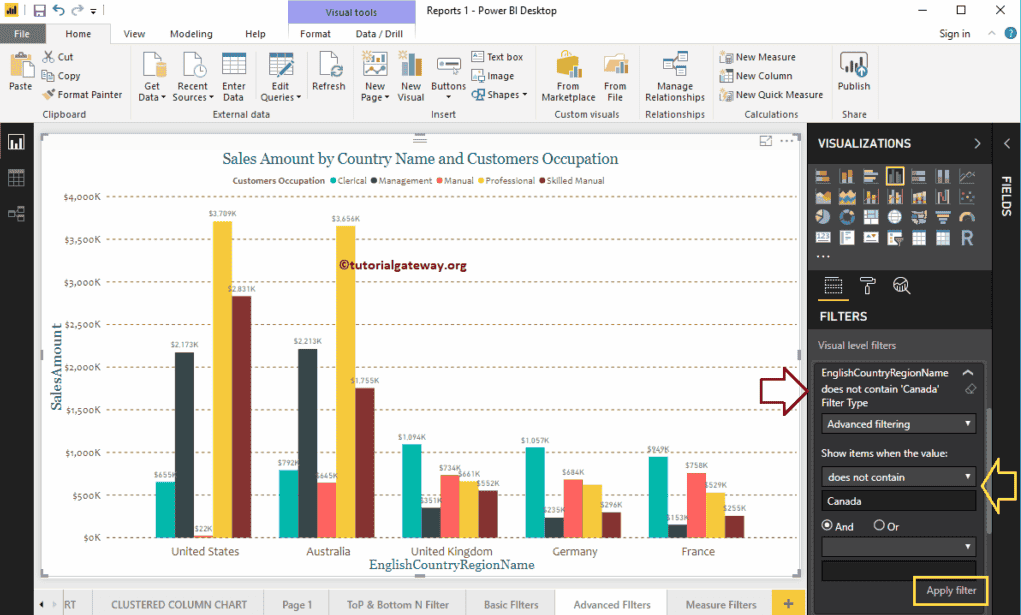Image resolution: width=1021 pixels, height=615 pixels.
Task: Click the Refresh icon in the ribbon
Action: (x=328, y=74)
